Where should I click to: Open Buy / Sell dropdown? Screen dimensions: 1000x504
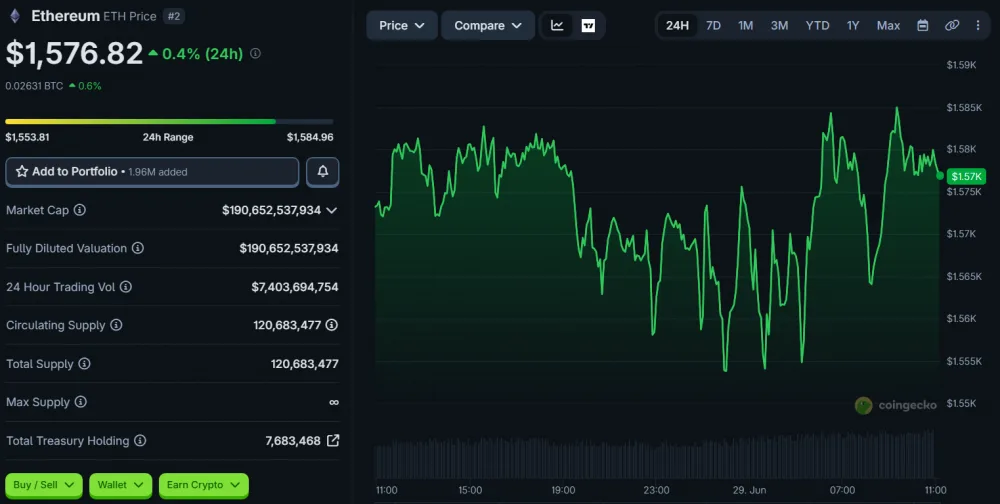click(x=44, y=485)
